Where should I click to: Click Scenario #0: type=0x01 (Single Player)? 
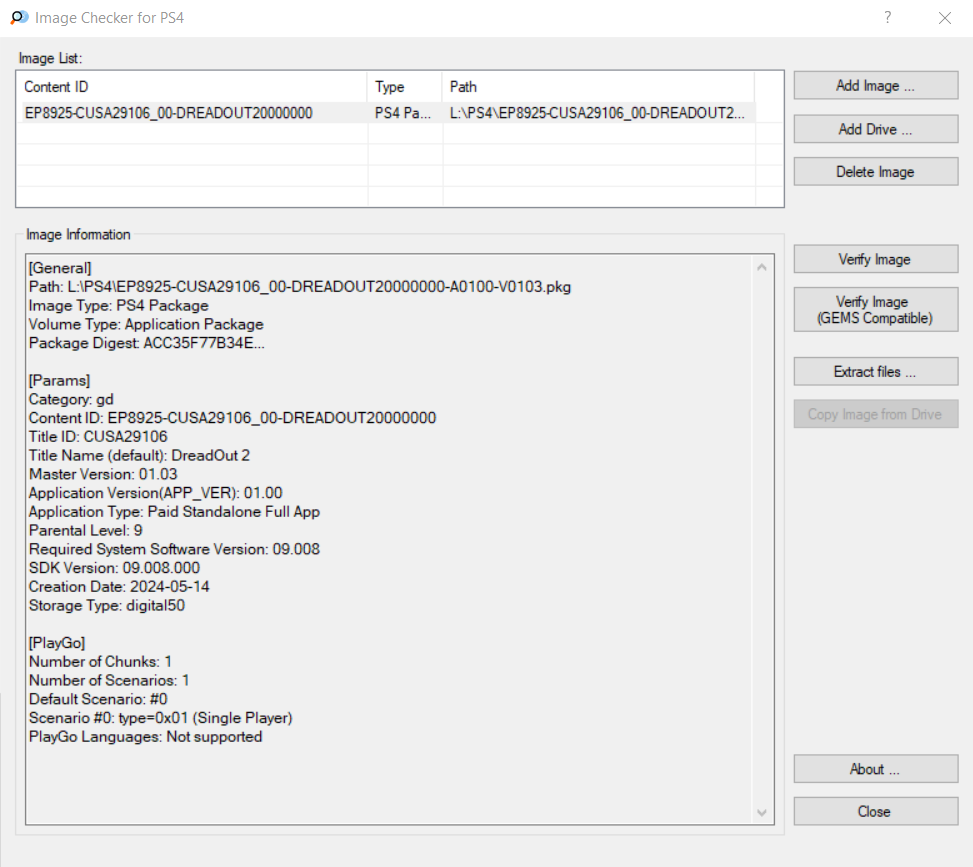point(161,718)
